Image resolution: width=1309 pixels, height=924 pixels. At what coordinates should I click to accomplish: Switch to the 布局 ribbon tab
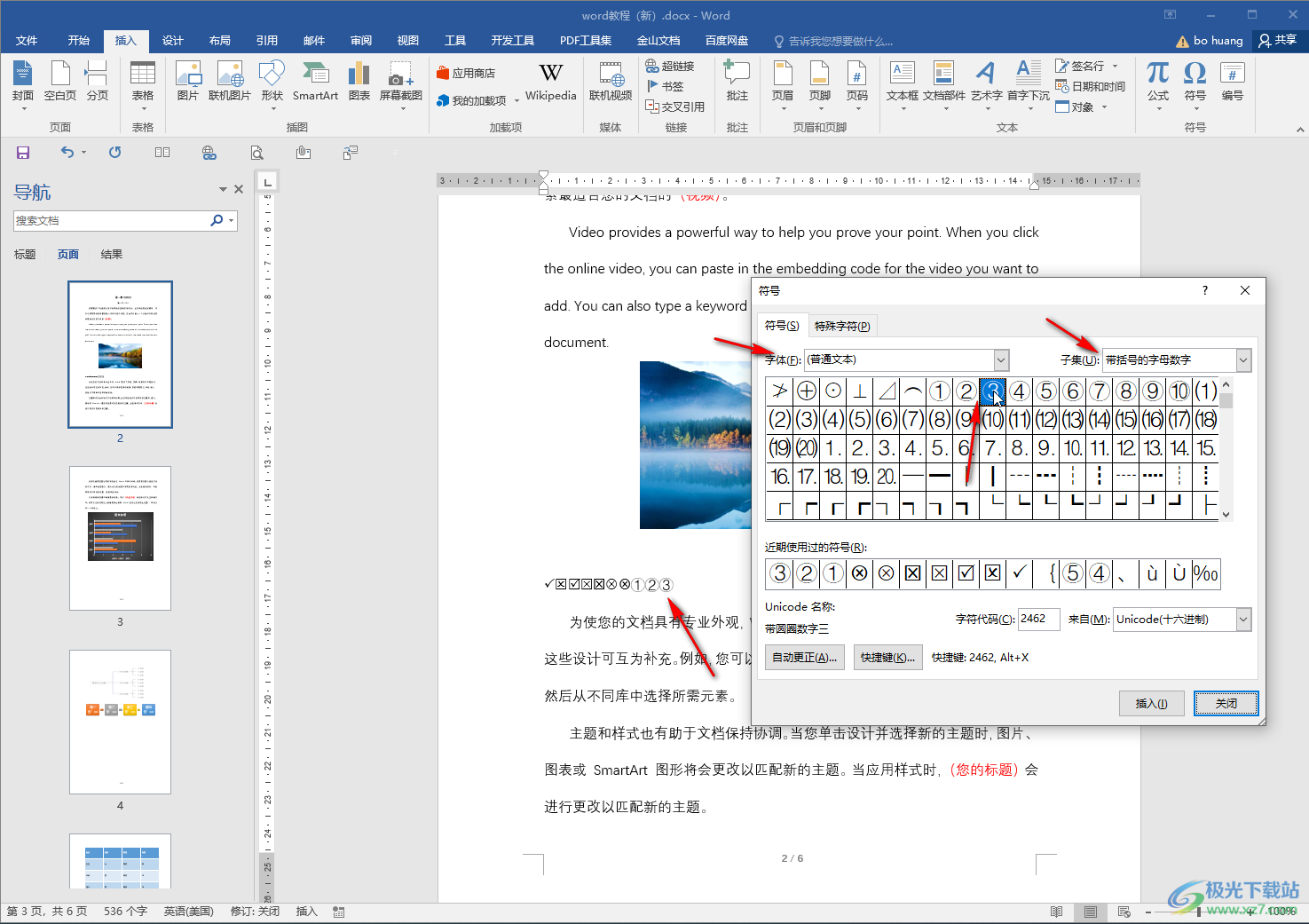coord(220,41)
